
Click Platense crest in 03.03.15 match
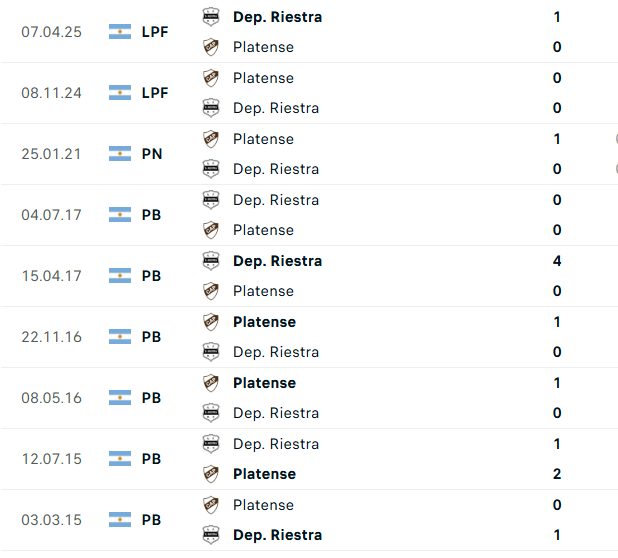(211, 505)
